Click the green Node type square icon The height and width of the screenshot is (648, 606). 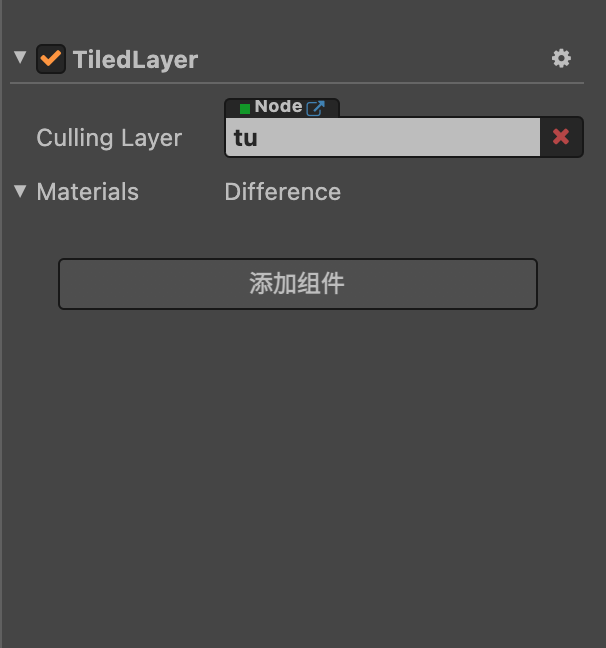tap(245, 109)
